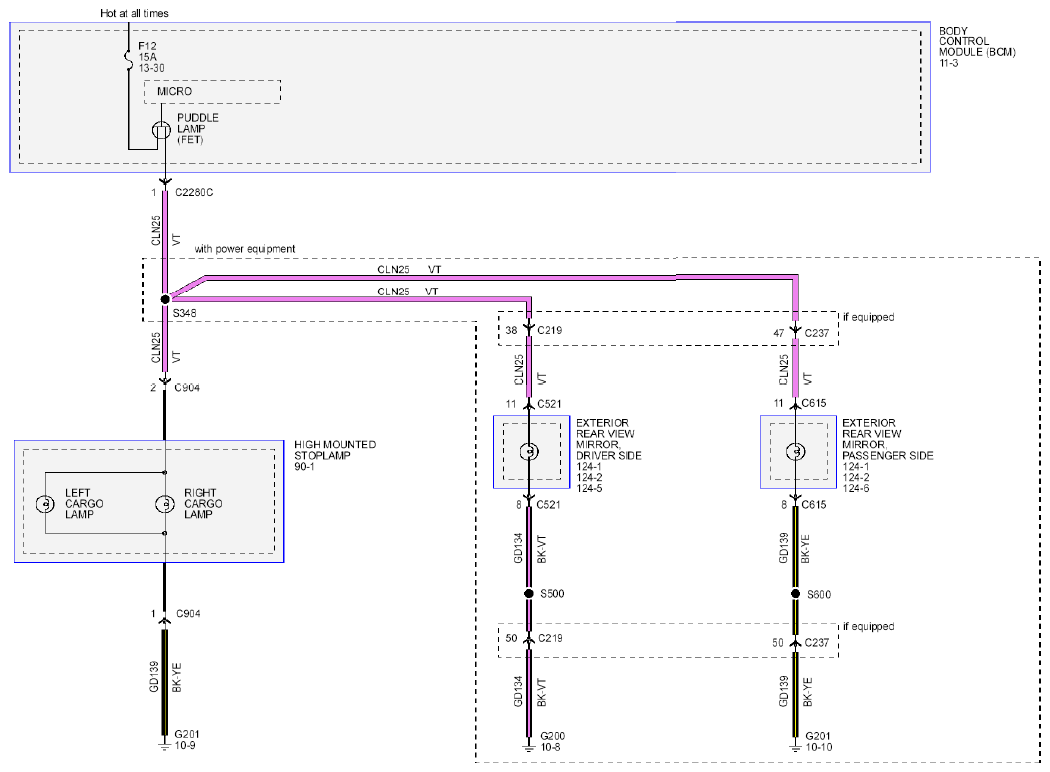Click the 'S500' splice label
This screenshot has width=1050, height=772.
pyautogui.click(x=552, y=593)
